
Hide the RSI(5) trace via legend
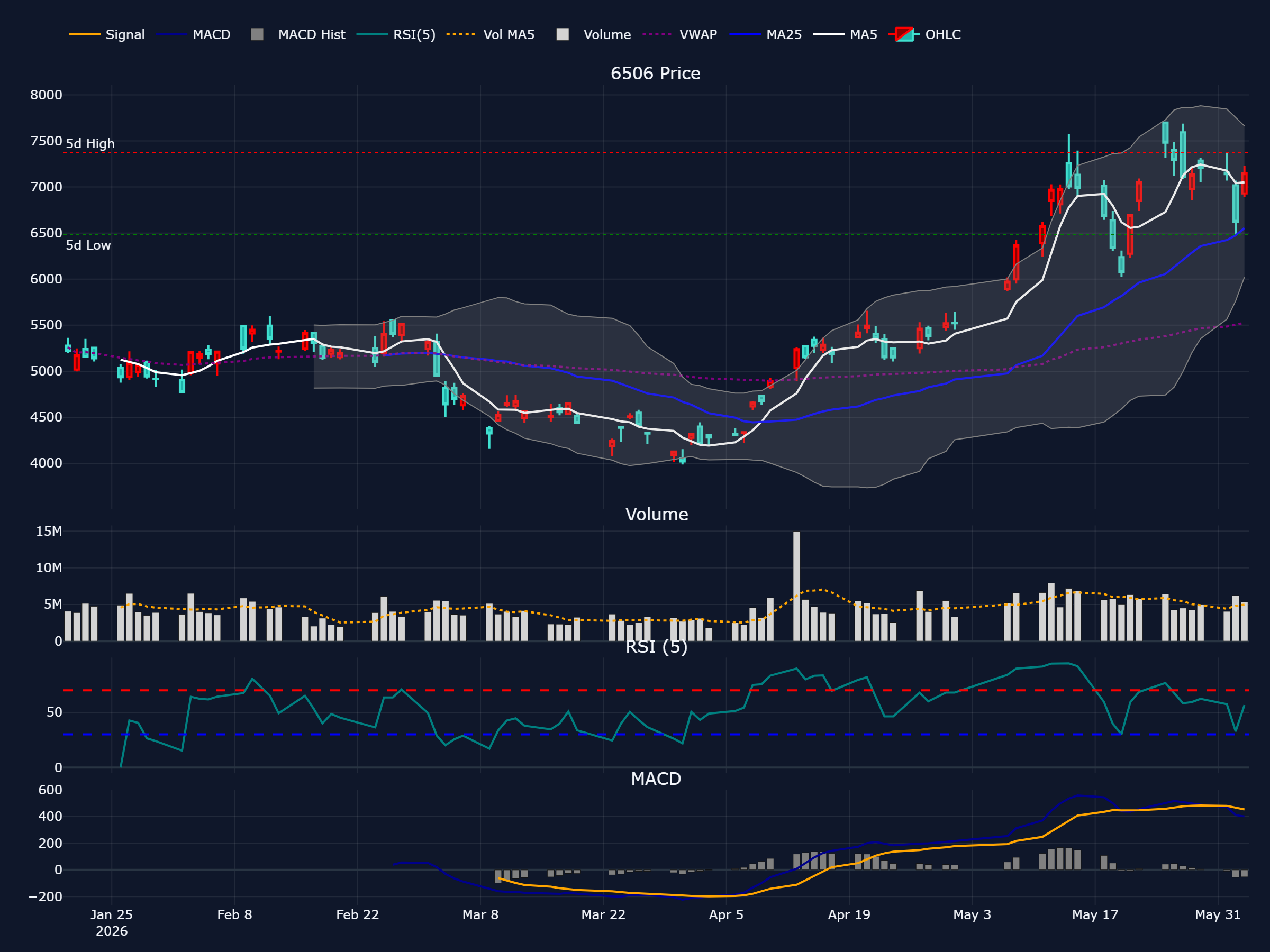396,34
